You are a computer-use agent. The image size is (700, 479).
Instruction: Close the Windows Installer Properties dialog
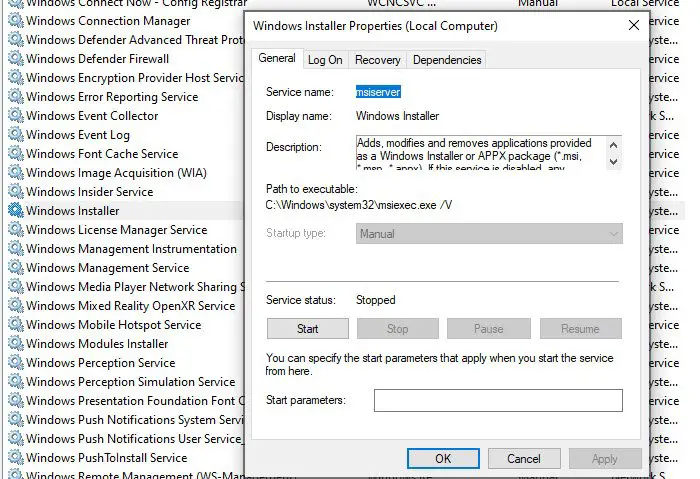(x=633, y=25)
